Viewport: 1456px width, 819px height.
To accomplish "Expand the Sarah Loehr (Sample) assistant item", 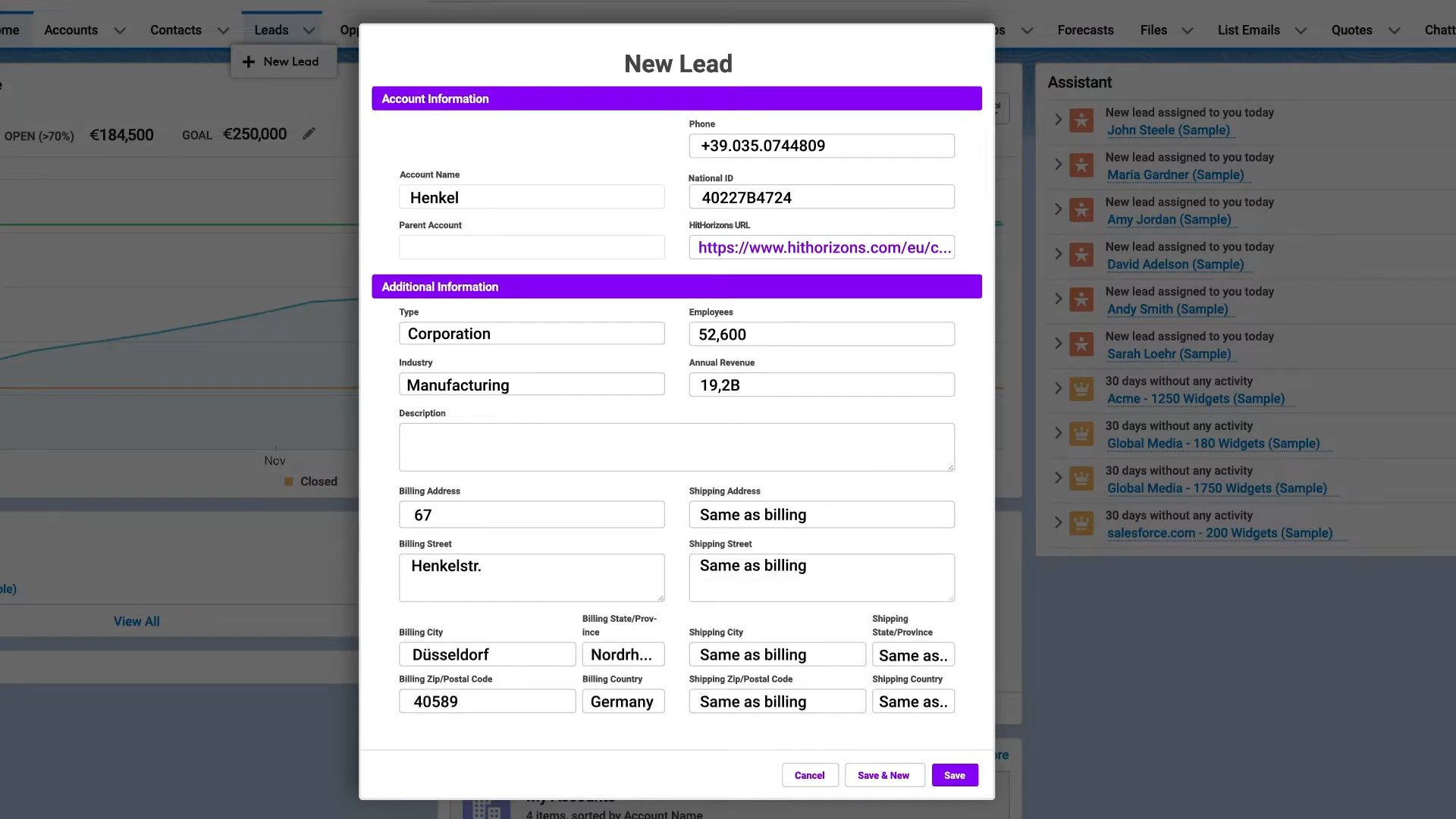I will coord(1058,343).
